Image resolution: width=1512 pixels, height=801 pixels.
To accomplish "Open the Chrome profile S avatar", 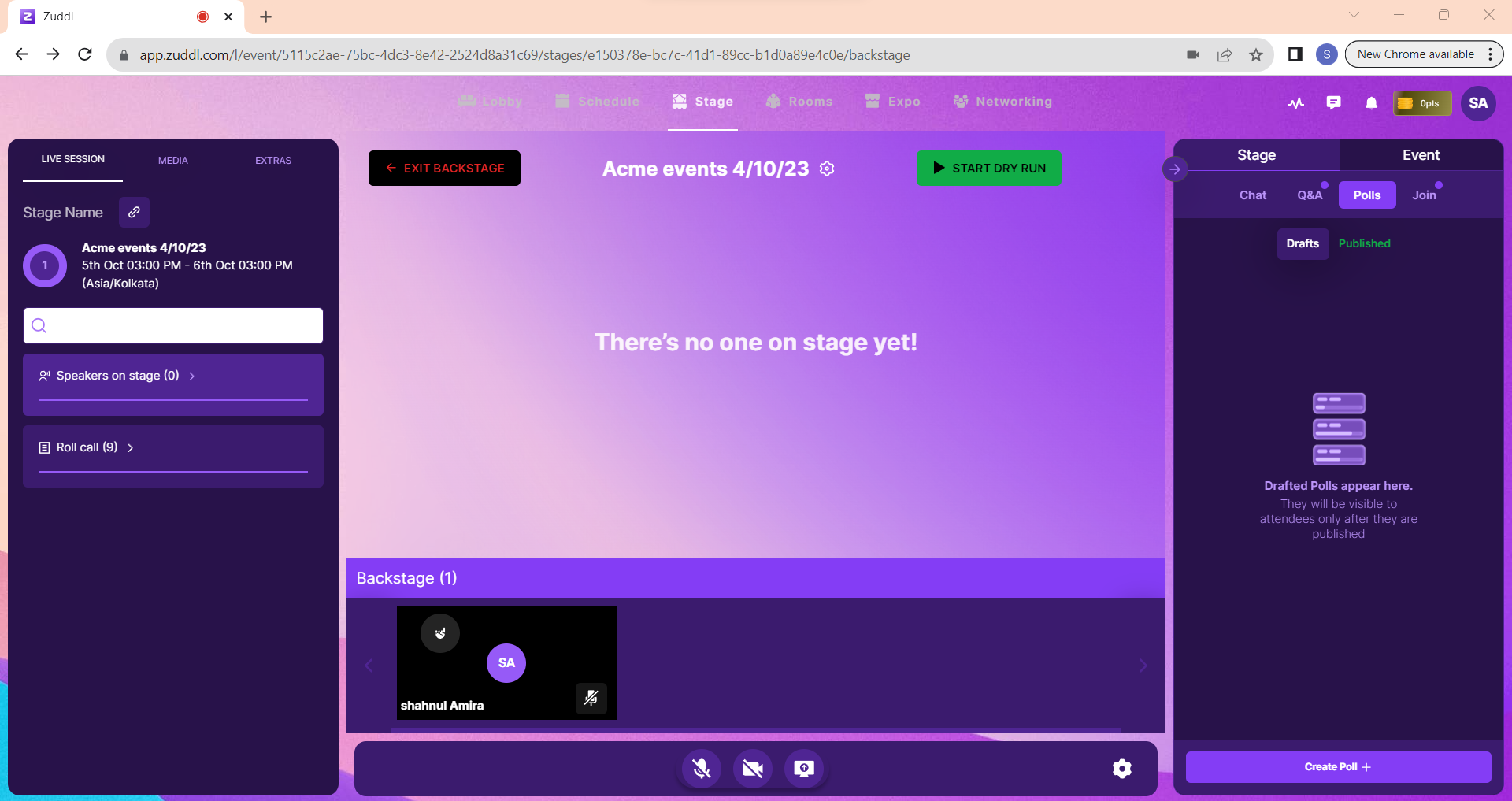I will 1327,54.
